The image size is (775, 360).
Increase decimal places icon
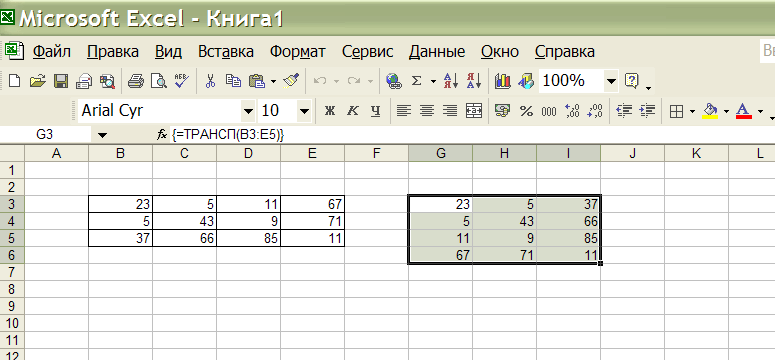pyautogui.click(x=572, y=111)
